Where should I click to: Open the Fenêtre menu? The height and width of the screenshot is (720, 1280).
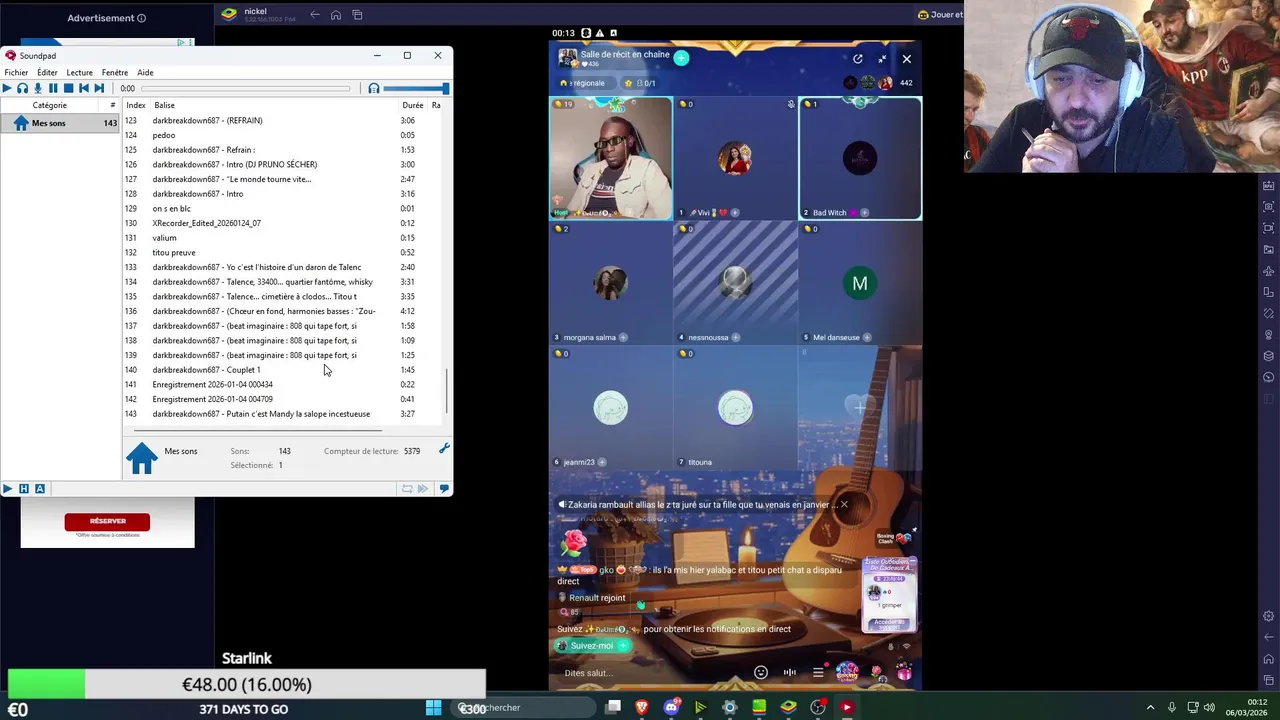pyautogui.click(x=115, y=72)
